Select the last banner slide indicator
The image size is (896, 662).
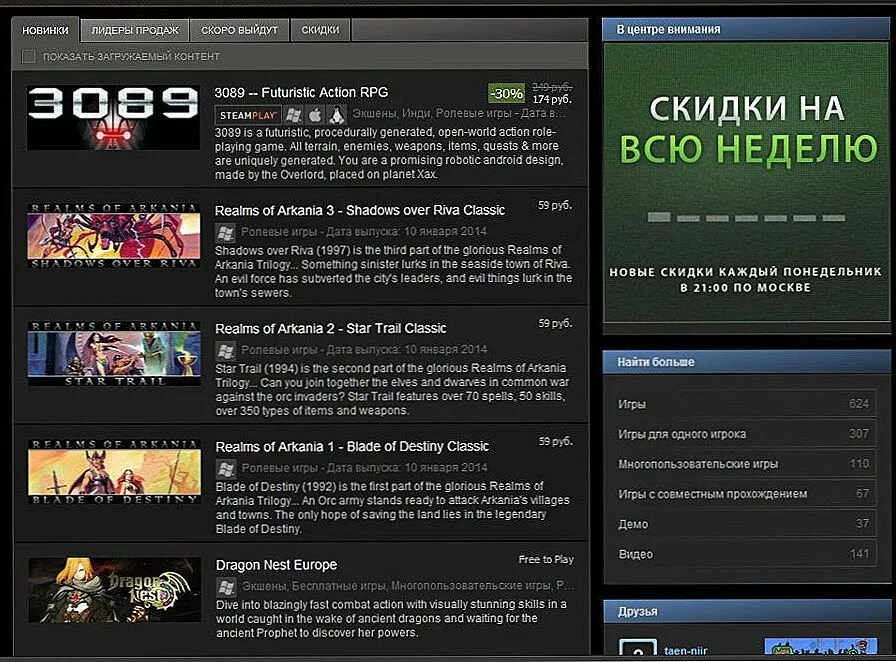(833, 218)
